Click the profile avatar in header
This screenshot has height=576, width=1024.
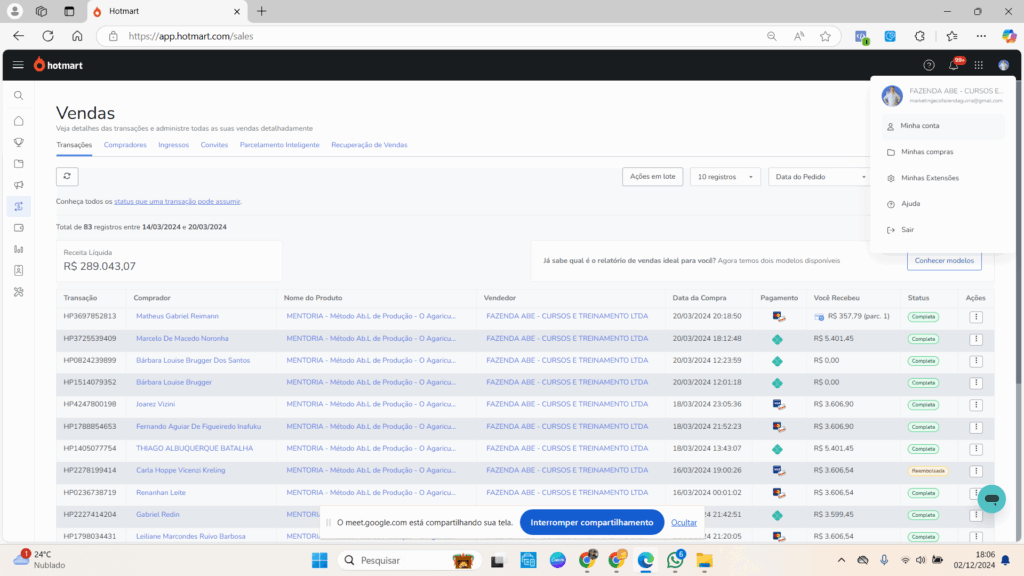click(x=1003, y=65)
